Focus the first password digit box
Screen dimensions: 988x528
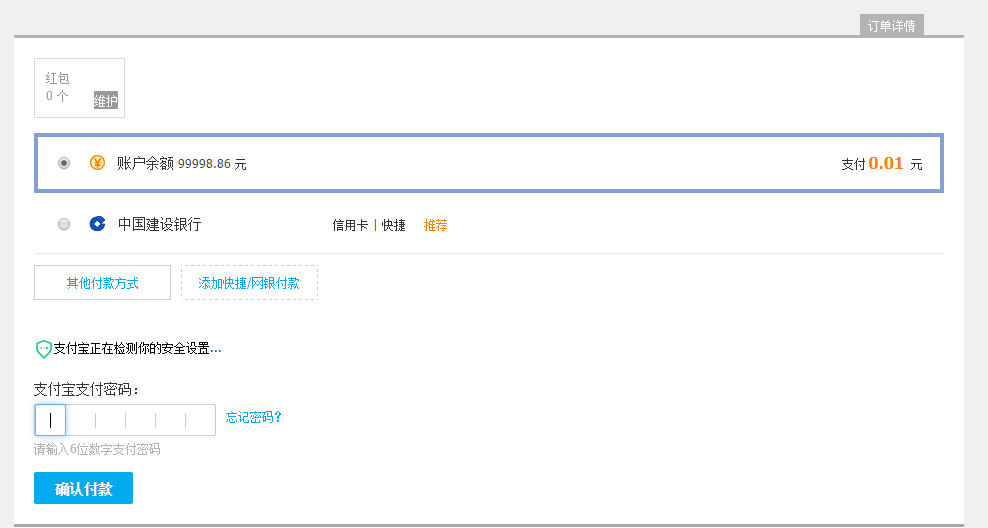tap(51, 420)
